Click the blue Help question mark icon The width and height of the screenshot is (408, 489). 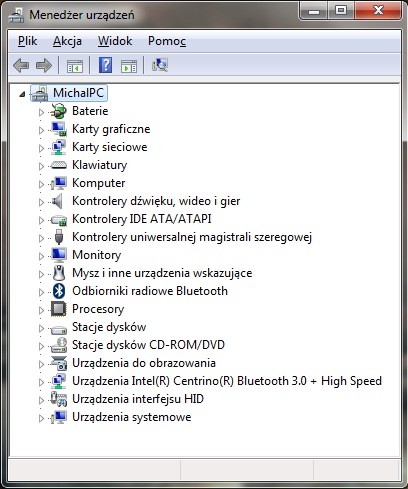coord(105,65)
